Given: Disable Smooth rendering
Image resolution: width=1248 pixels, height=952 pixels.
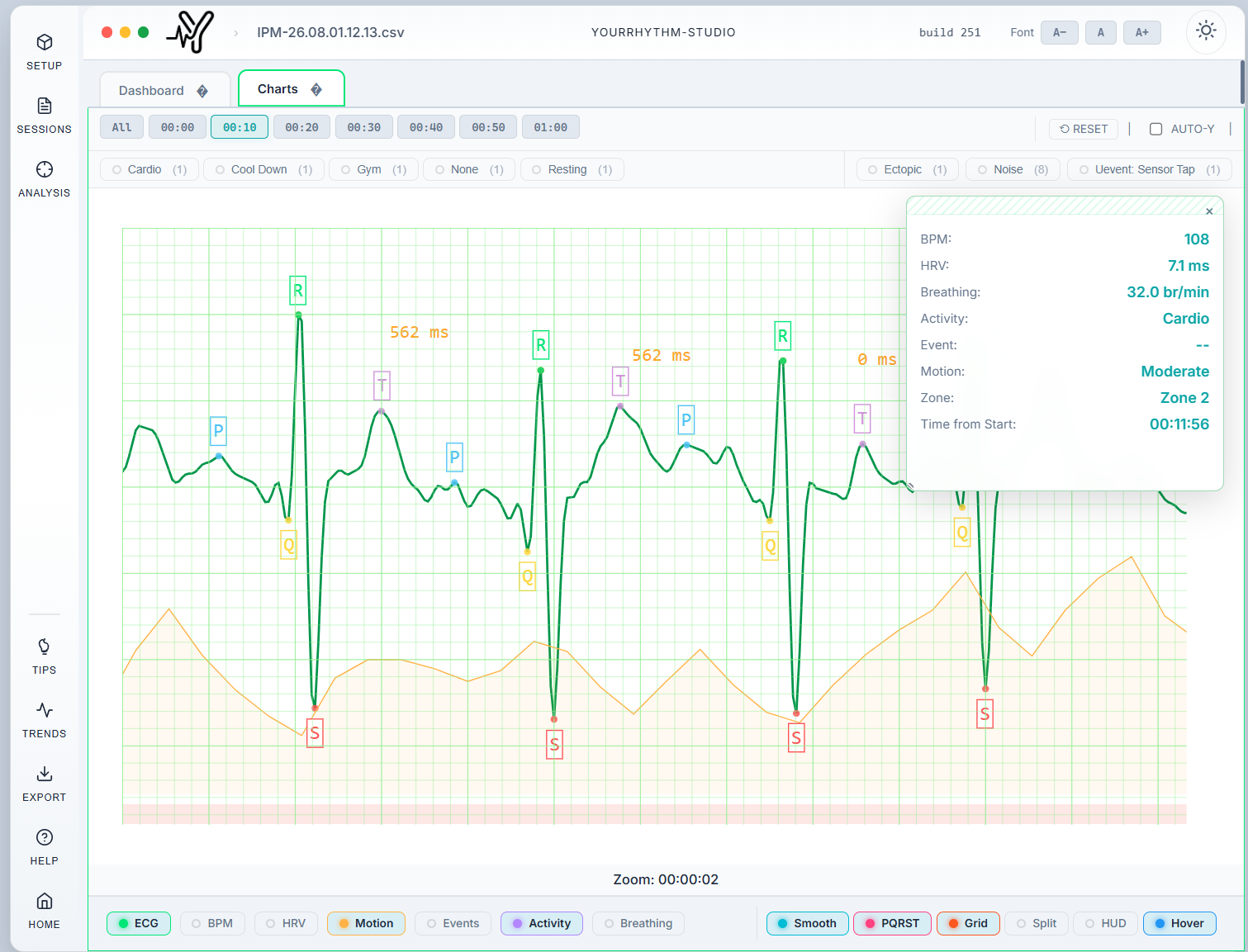Looking at the screenshot, I should (807, 923).
